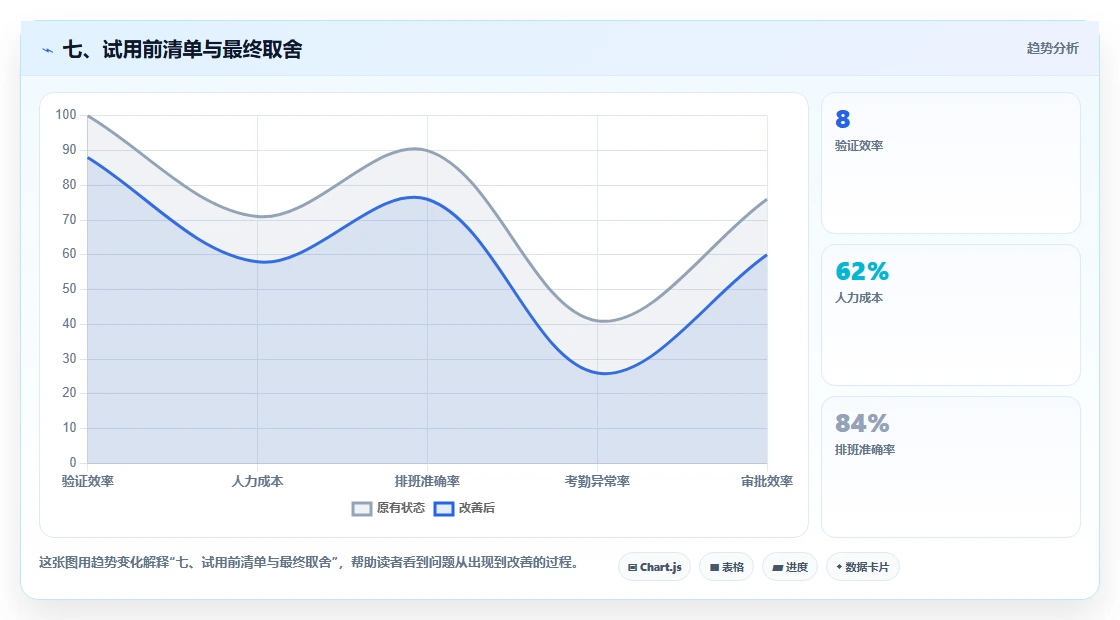
Task: Click the 数据卡片 tag sparkle icon
Action: (x=839, y=566)
